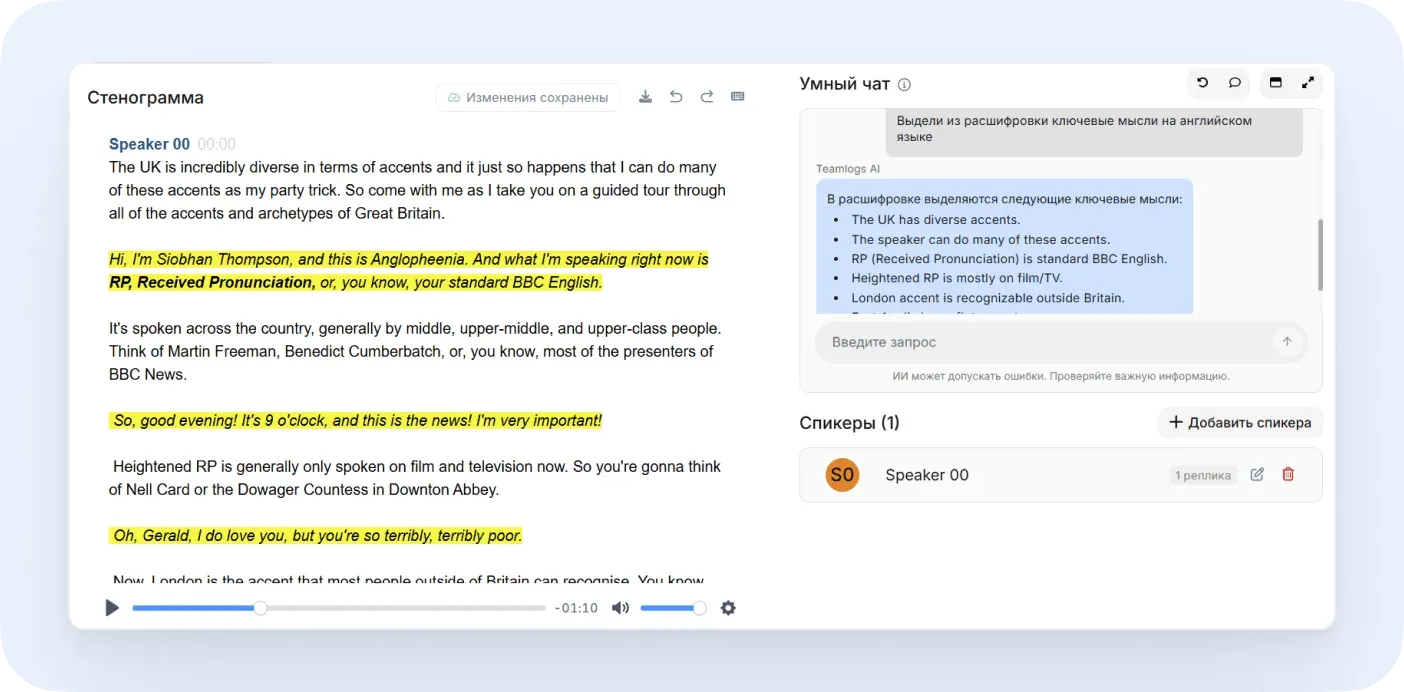Click the chat bullet "The UK has diverse accents."

(935, 220)
